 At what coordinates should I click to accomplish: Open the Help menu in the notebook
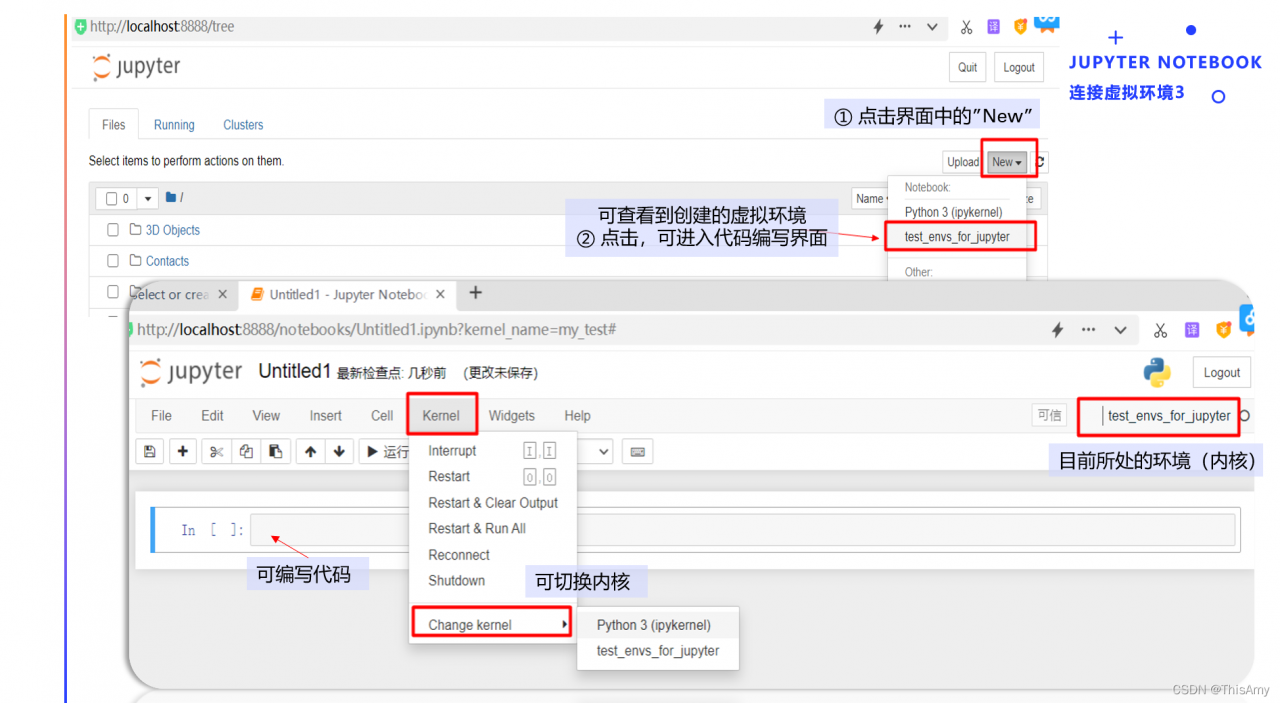[x=577, y=416]
